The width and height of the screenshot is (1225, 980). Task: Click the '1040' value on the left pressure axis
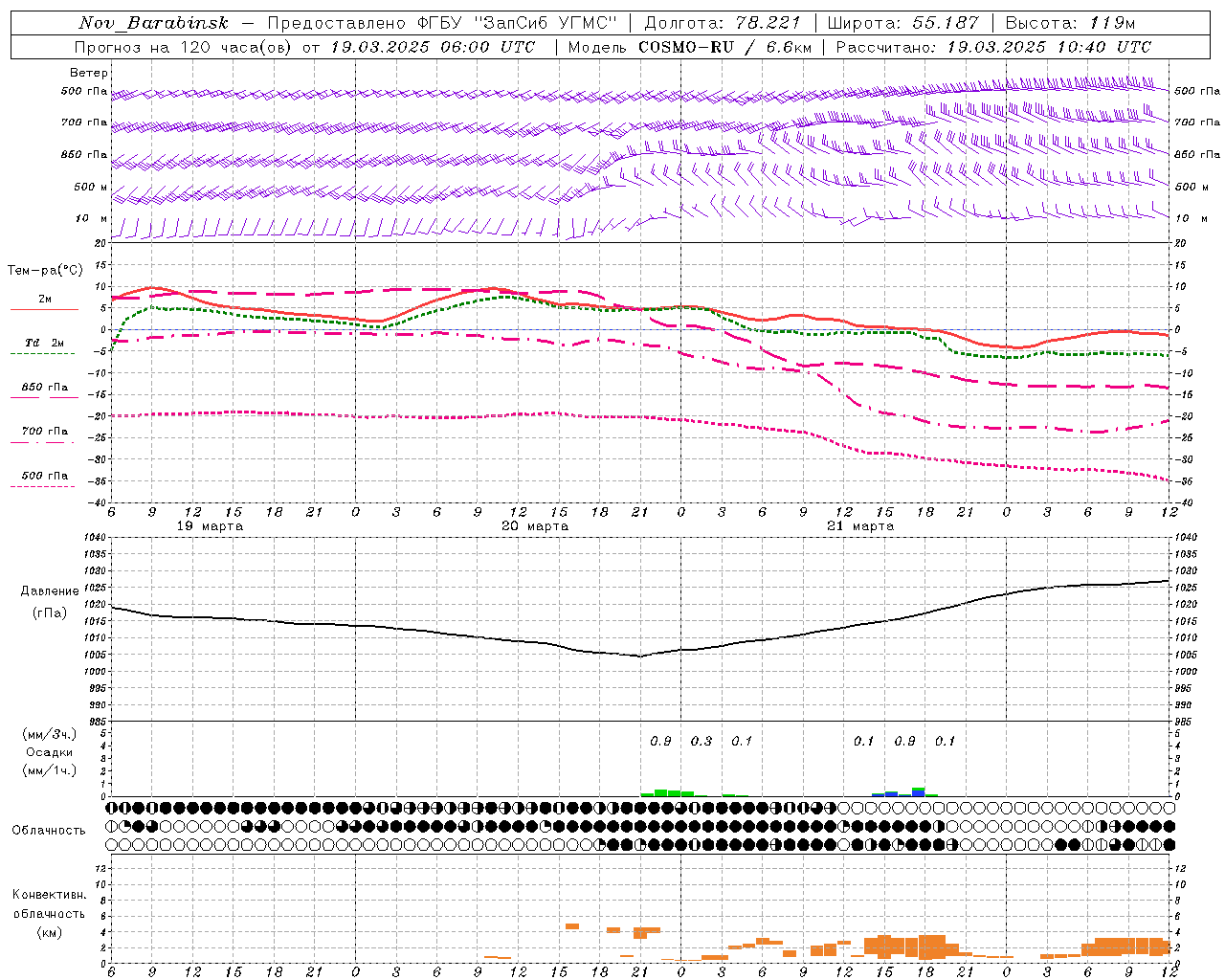[x=94, y=538]
